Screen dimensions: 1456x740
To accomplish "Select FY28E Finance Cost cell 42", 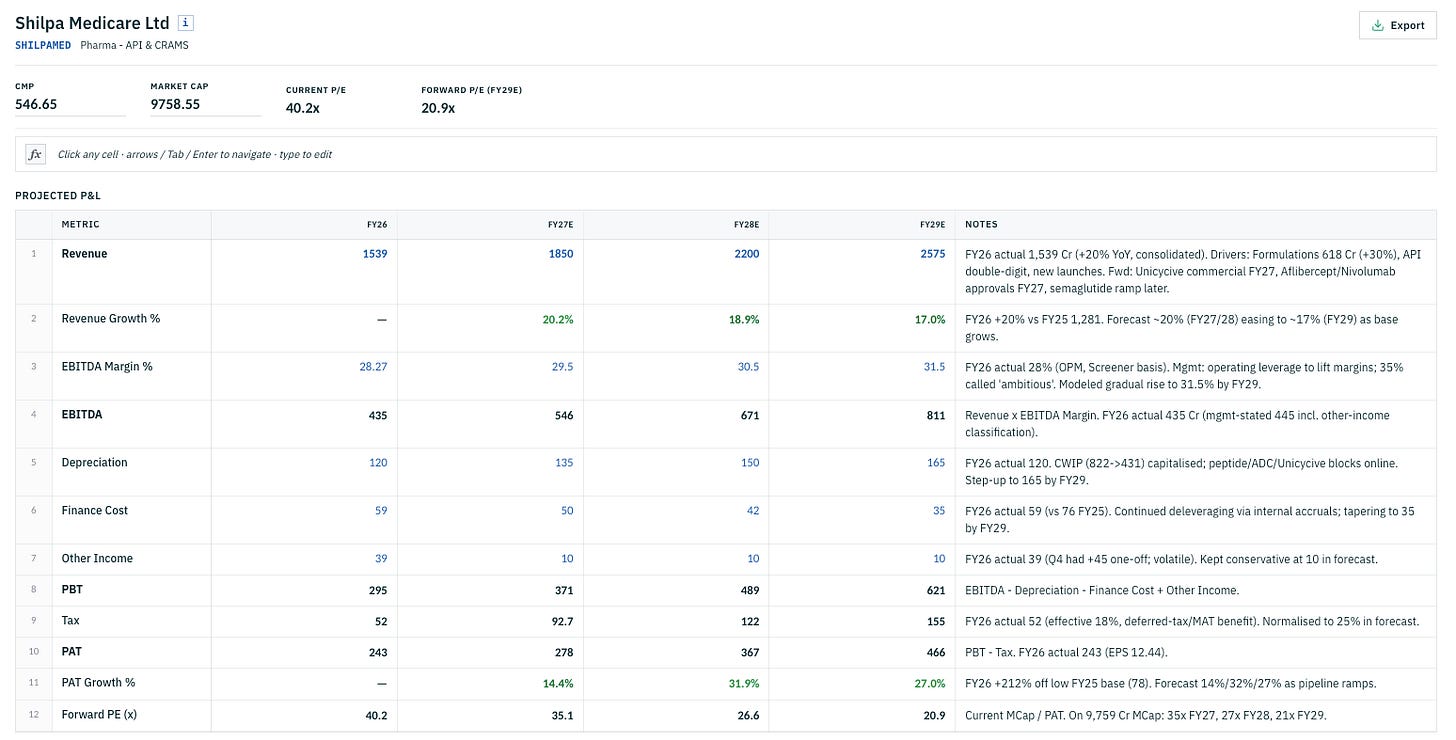I will [x=676, y=520].
